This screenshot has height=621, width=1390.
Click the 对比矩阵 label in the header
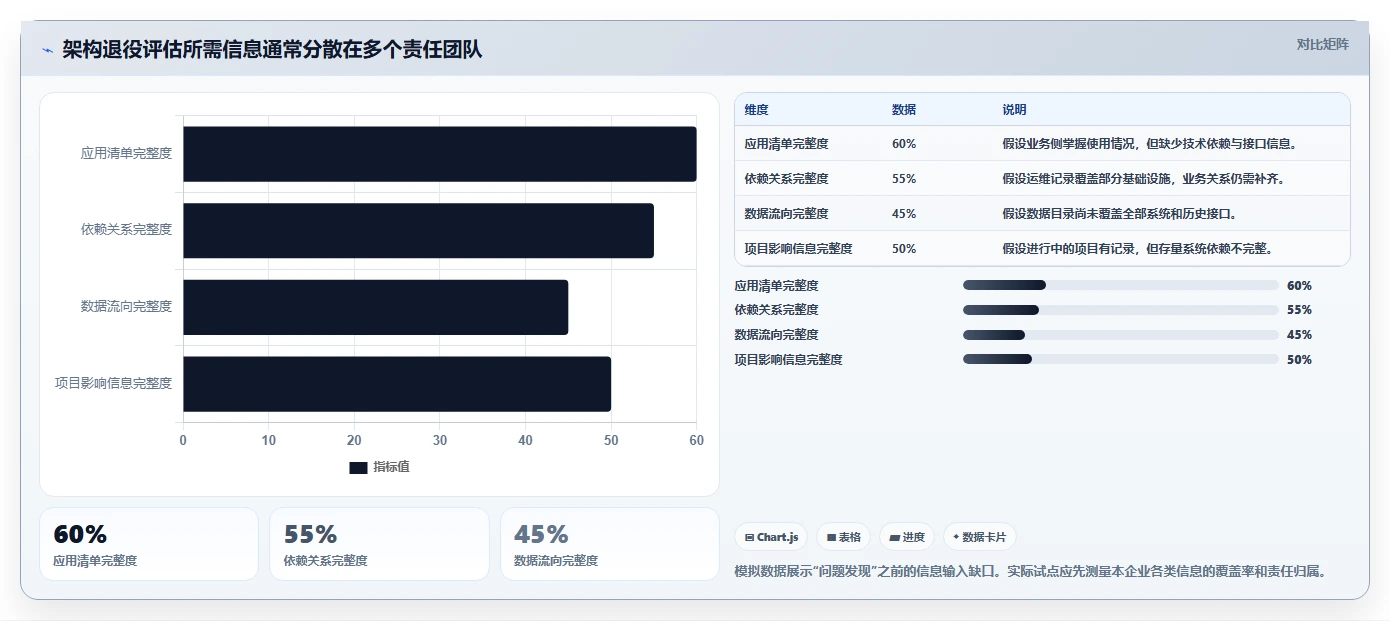tap(1322, 44)
